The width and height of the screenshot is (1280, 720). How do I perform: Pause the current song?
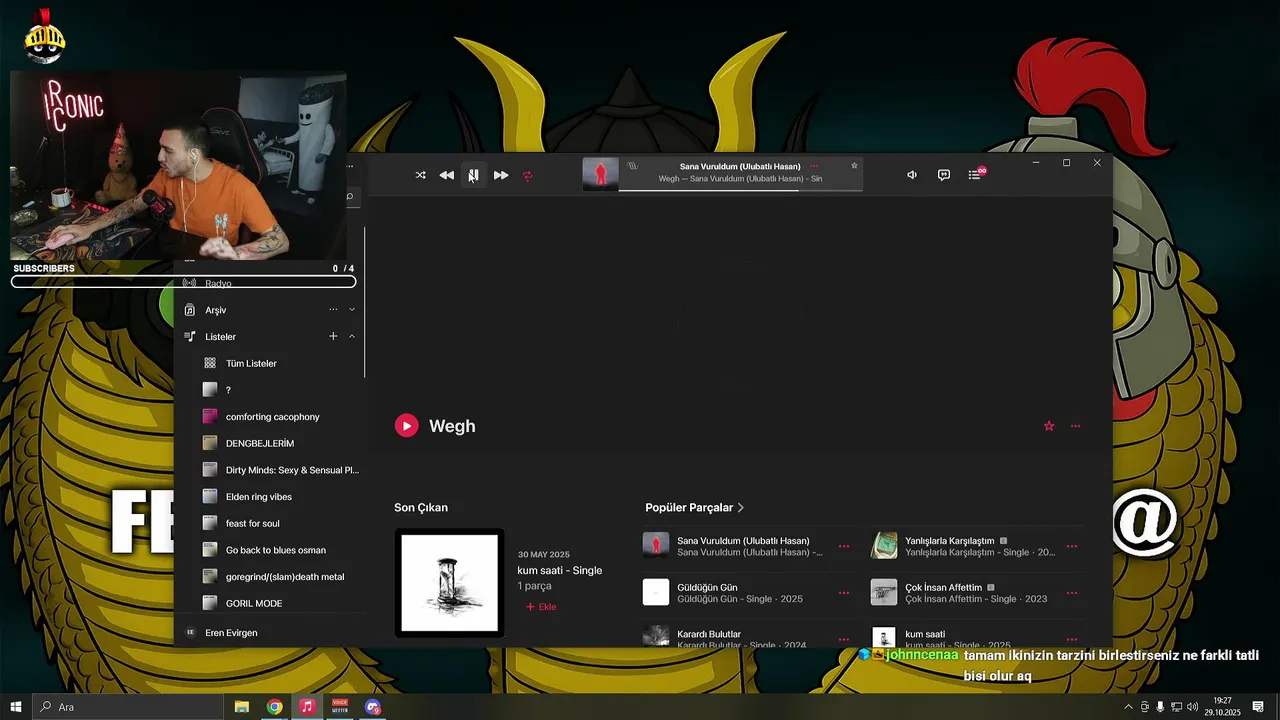coord(474,175)
